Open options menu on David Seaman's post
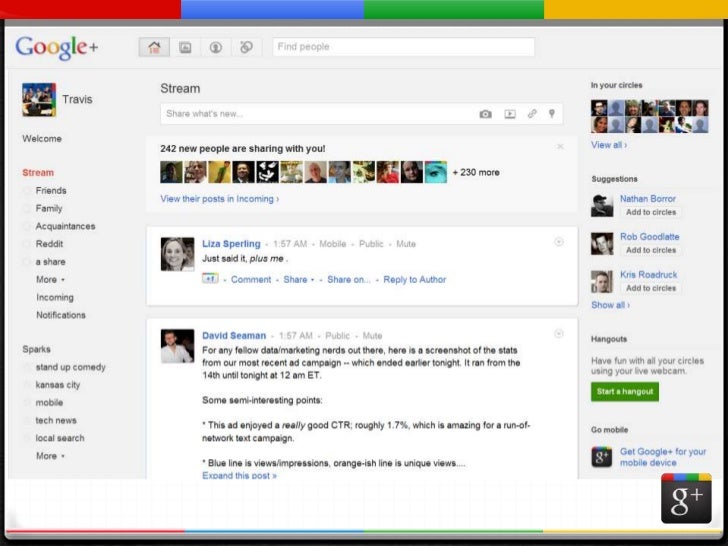This screenshot has height=546, width=728. pyautogui.click(x=559, y=334)
